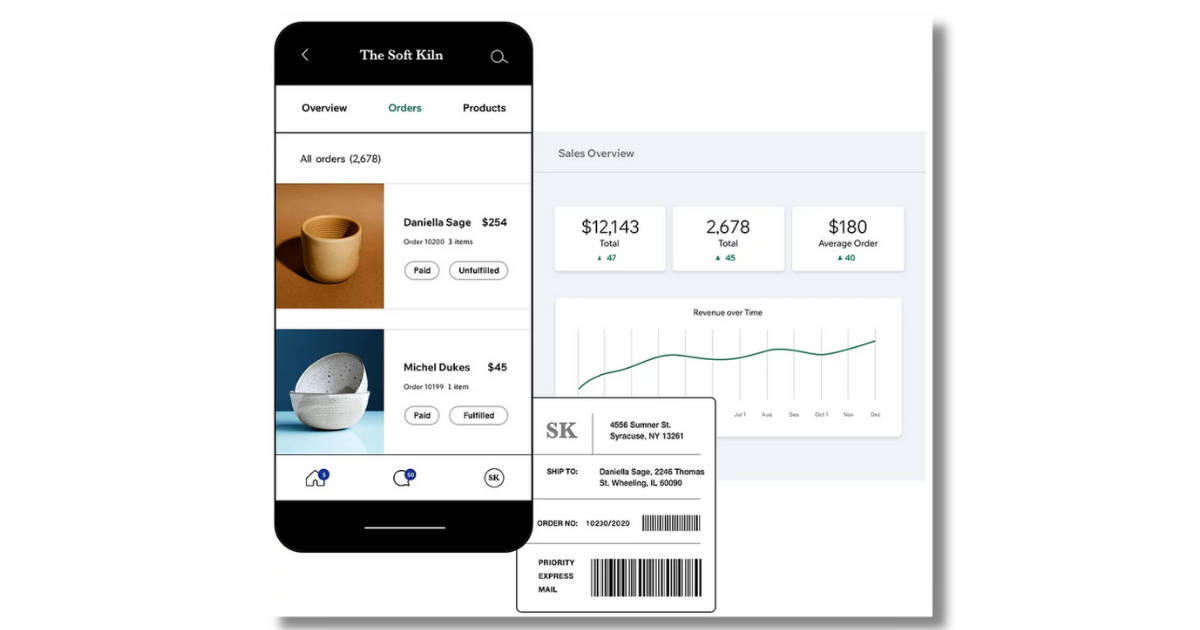
Task: Open the home screen with notification badge
Action: click(317, 478)
